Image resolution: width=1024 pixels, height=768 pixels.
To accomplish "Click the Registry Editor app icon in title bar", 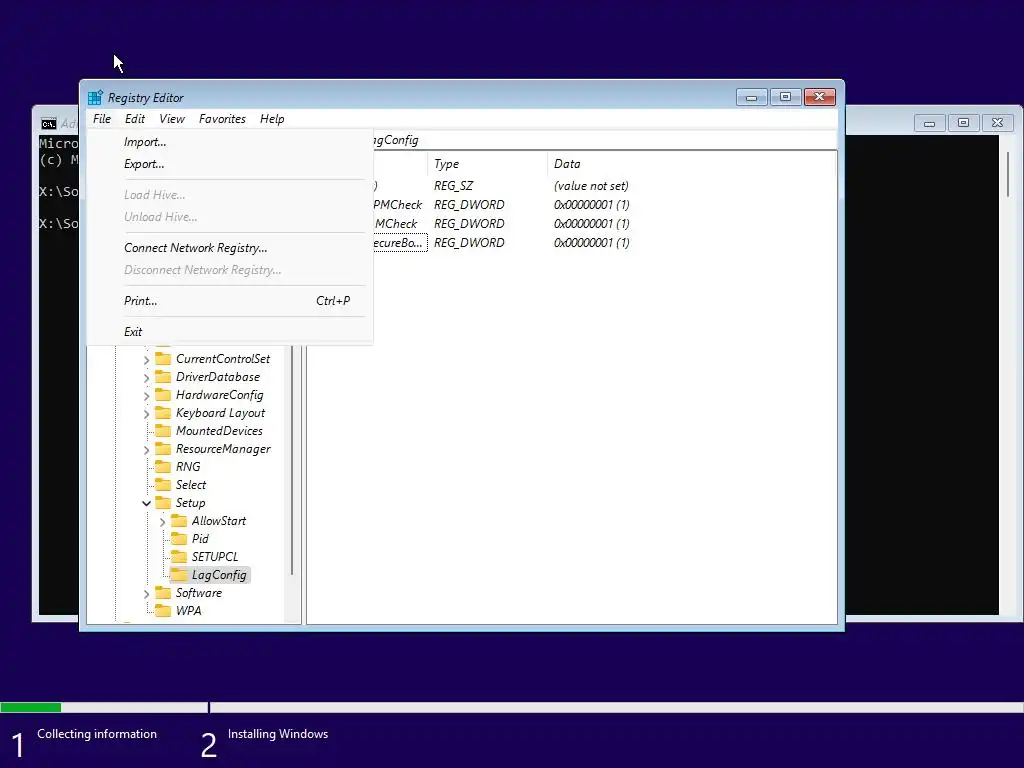I will [95, 97].
